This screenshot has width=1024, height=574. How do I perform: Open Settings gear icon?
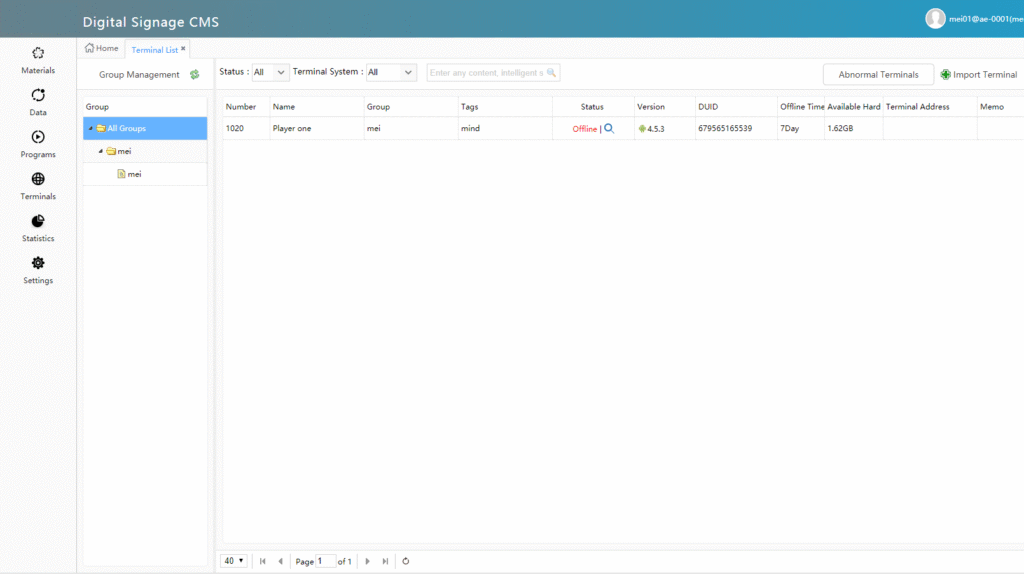coord(38,264)
